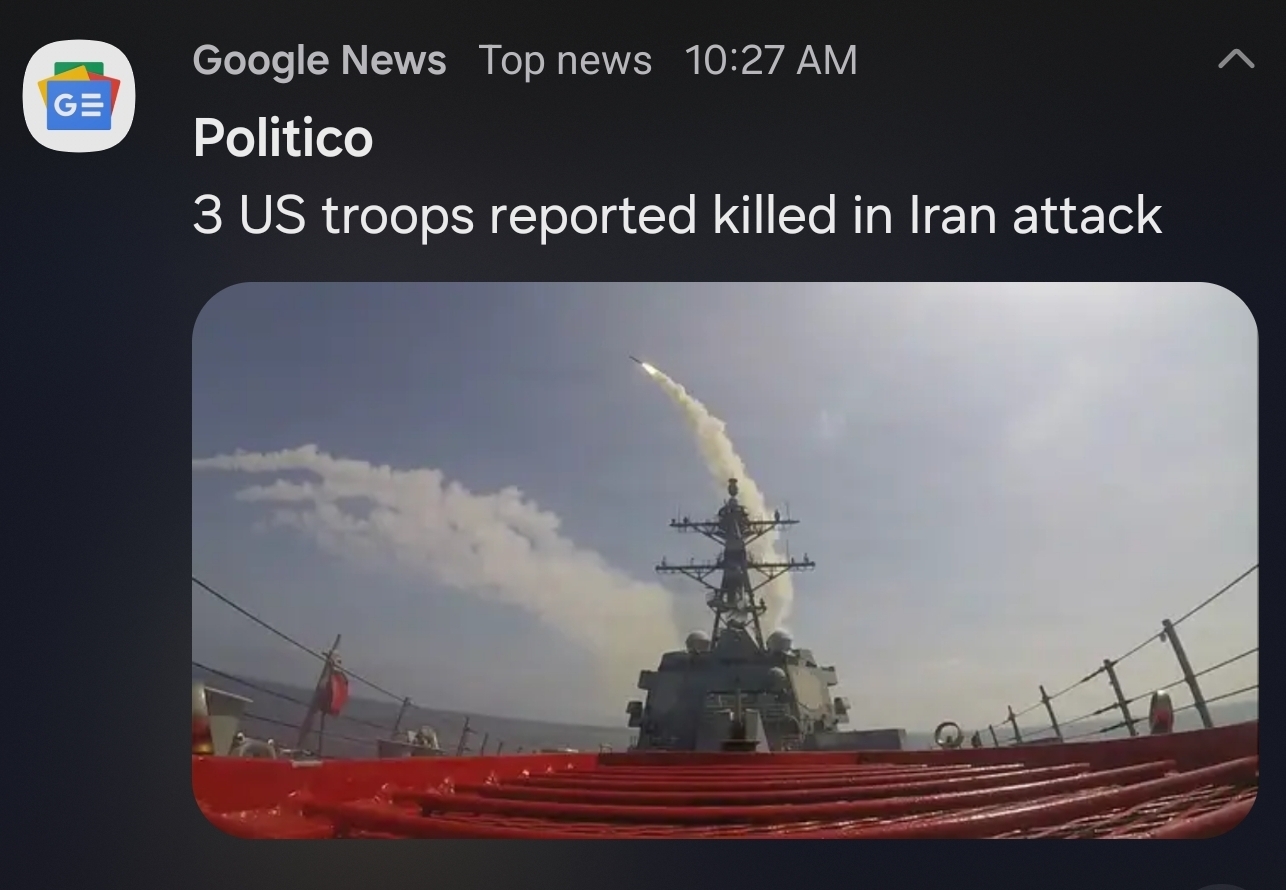The height and width of the screenshot is (890, 1286).
Task: Open the warship missile launch thumbnail
Action: coord(725,560)
